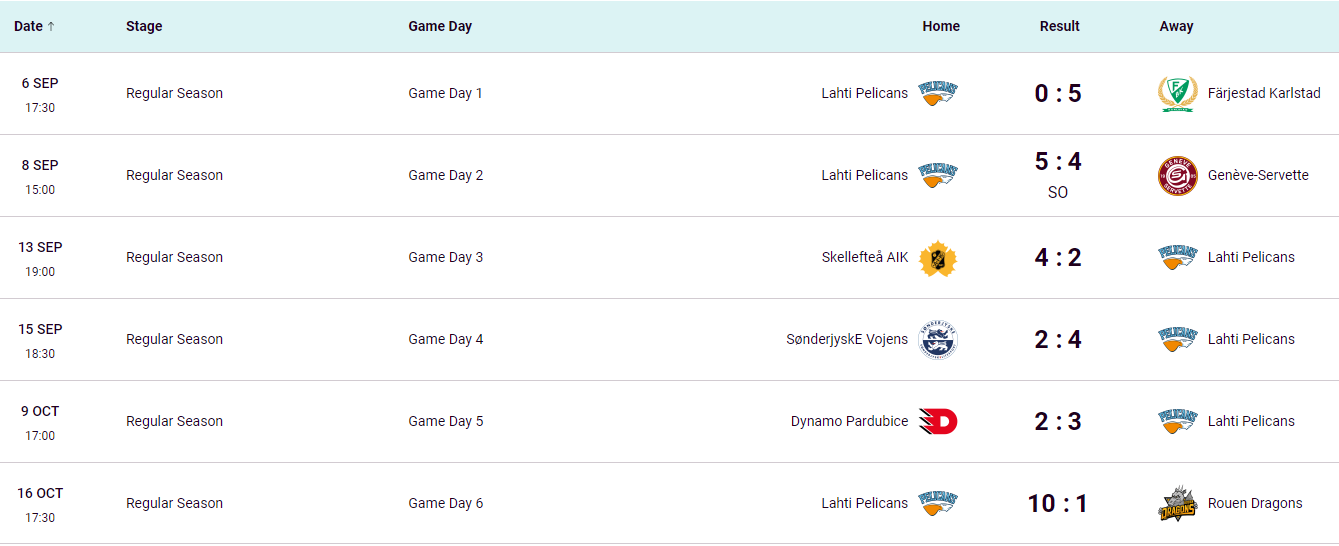Click the Rouen Dragons team name
The image size is (1339, 546).
(1255, 504)
